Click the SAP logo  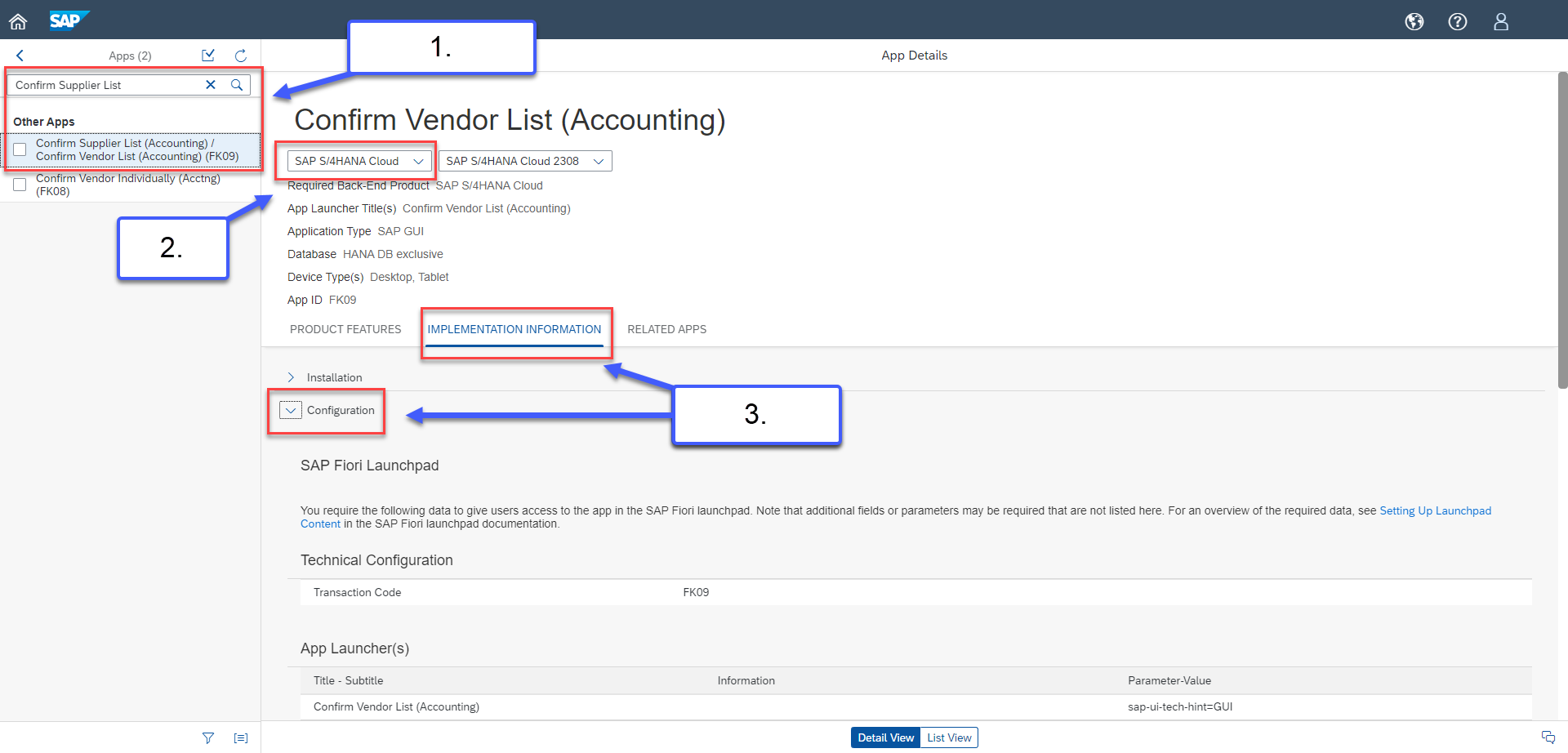69,20
